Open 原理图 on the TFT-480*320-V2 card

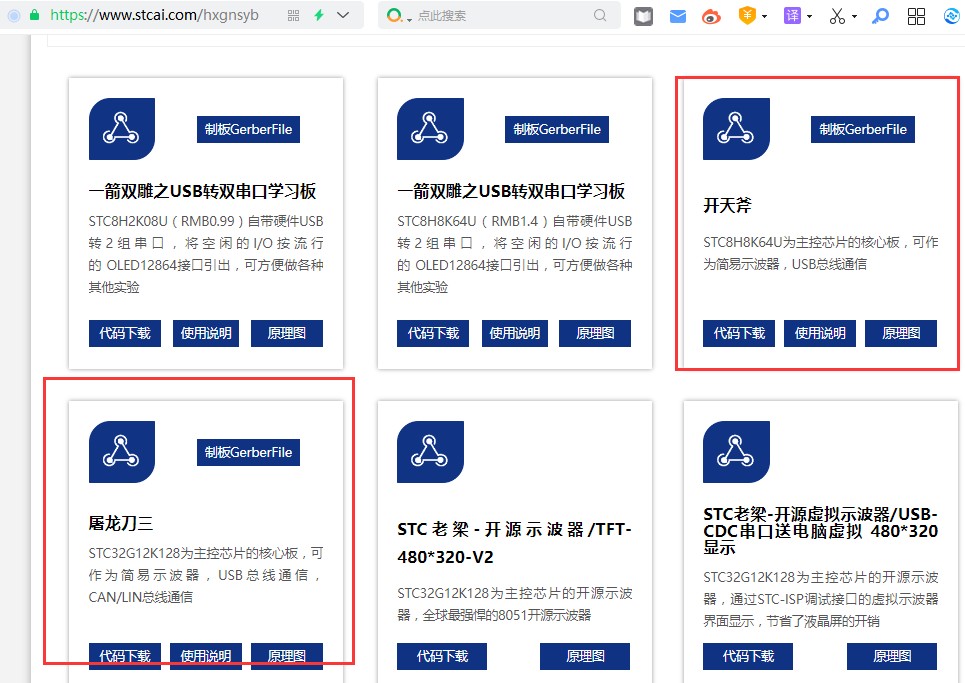[x=585, y=656]
